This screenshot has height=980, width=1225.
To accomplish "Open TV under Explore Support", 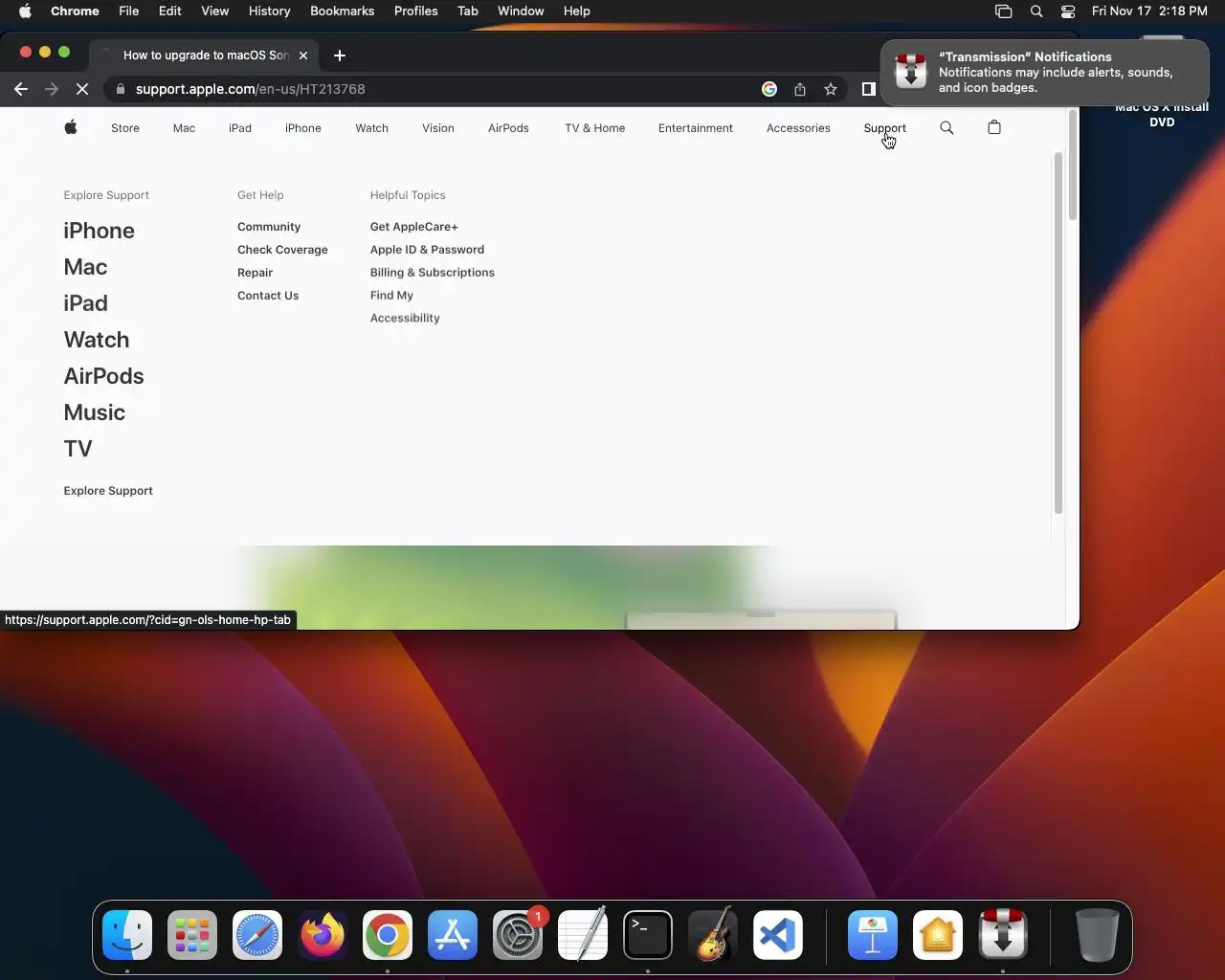I will coord(78,449).
